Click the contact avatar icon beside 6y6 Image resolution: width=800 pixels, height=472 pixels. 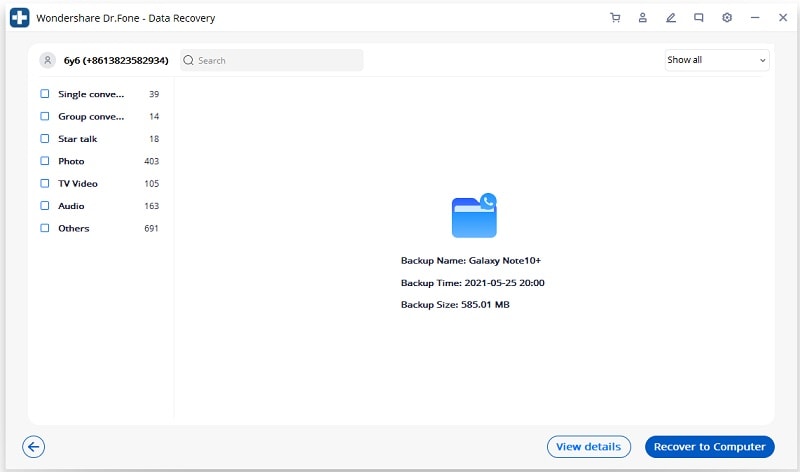tap(47, 60)
